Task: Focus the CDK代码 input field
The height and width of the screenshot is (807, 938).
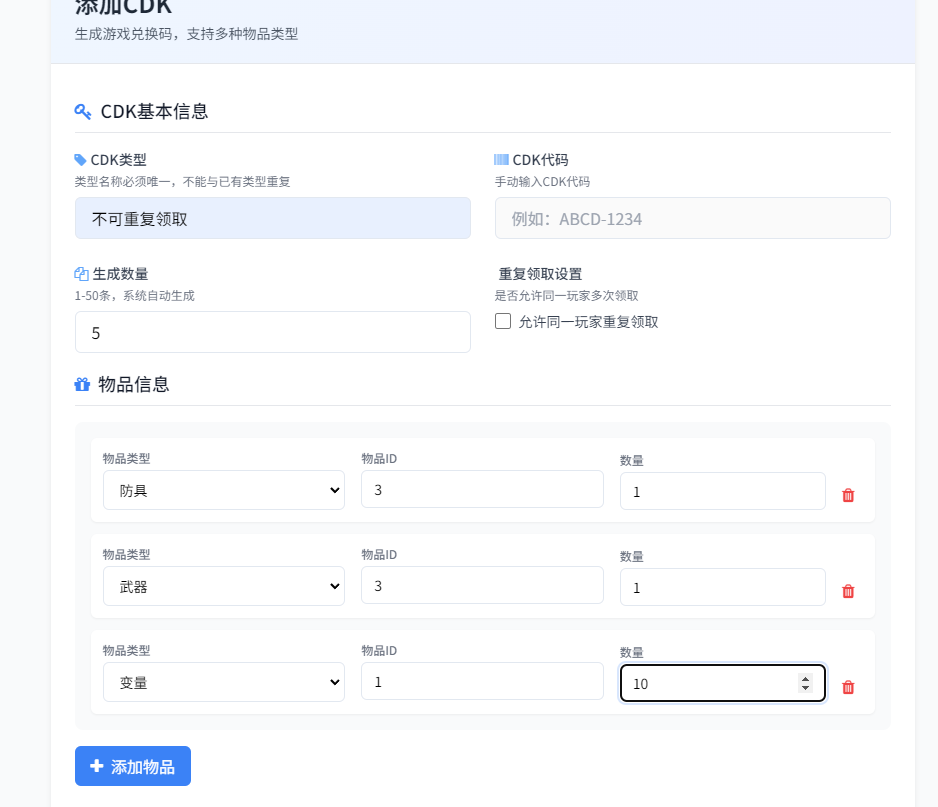Action: (x=693, y=218)
